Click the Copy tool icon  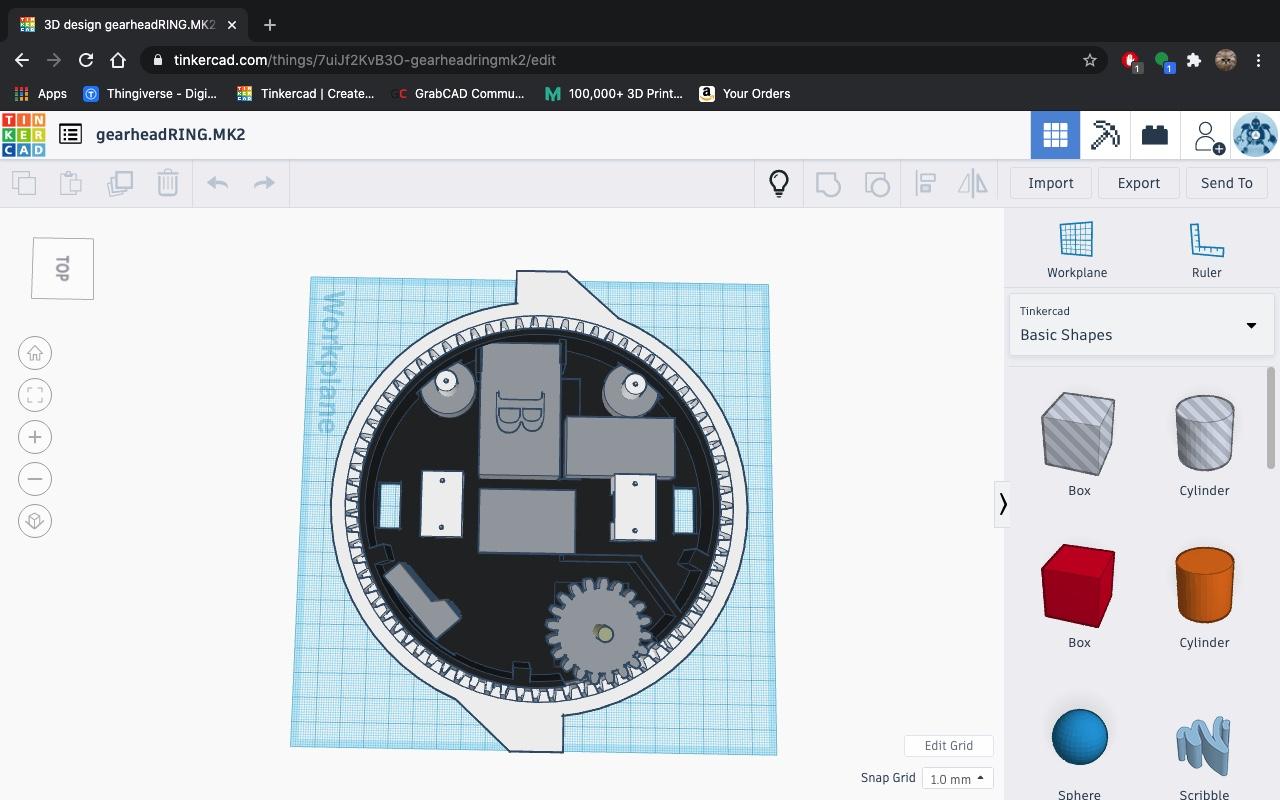24,183
